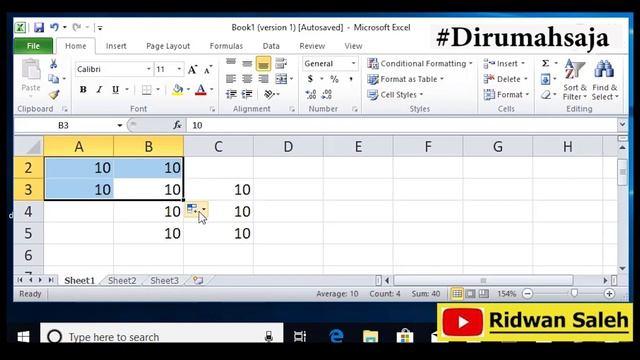The image size is (640, 360).
Task: Click the Insert Worksheet tab icon
Action: coord(198,280)
